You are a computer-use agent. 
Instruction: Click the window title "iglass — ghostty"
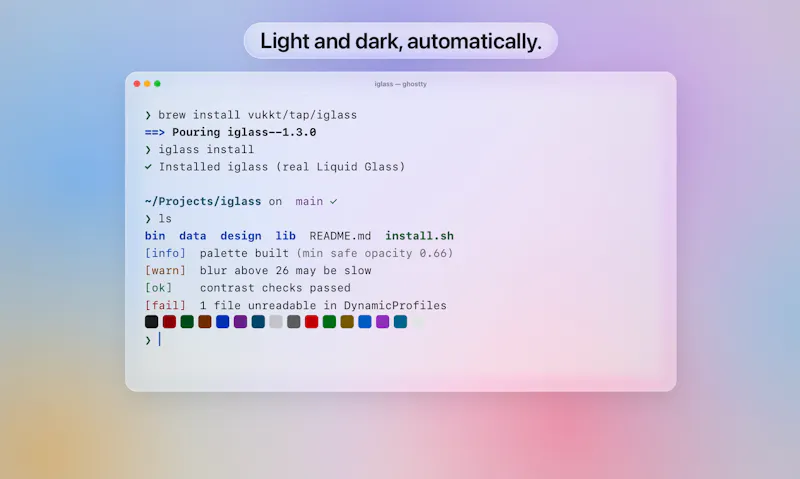(x=401, y=84)
